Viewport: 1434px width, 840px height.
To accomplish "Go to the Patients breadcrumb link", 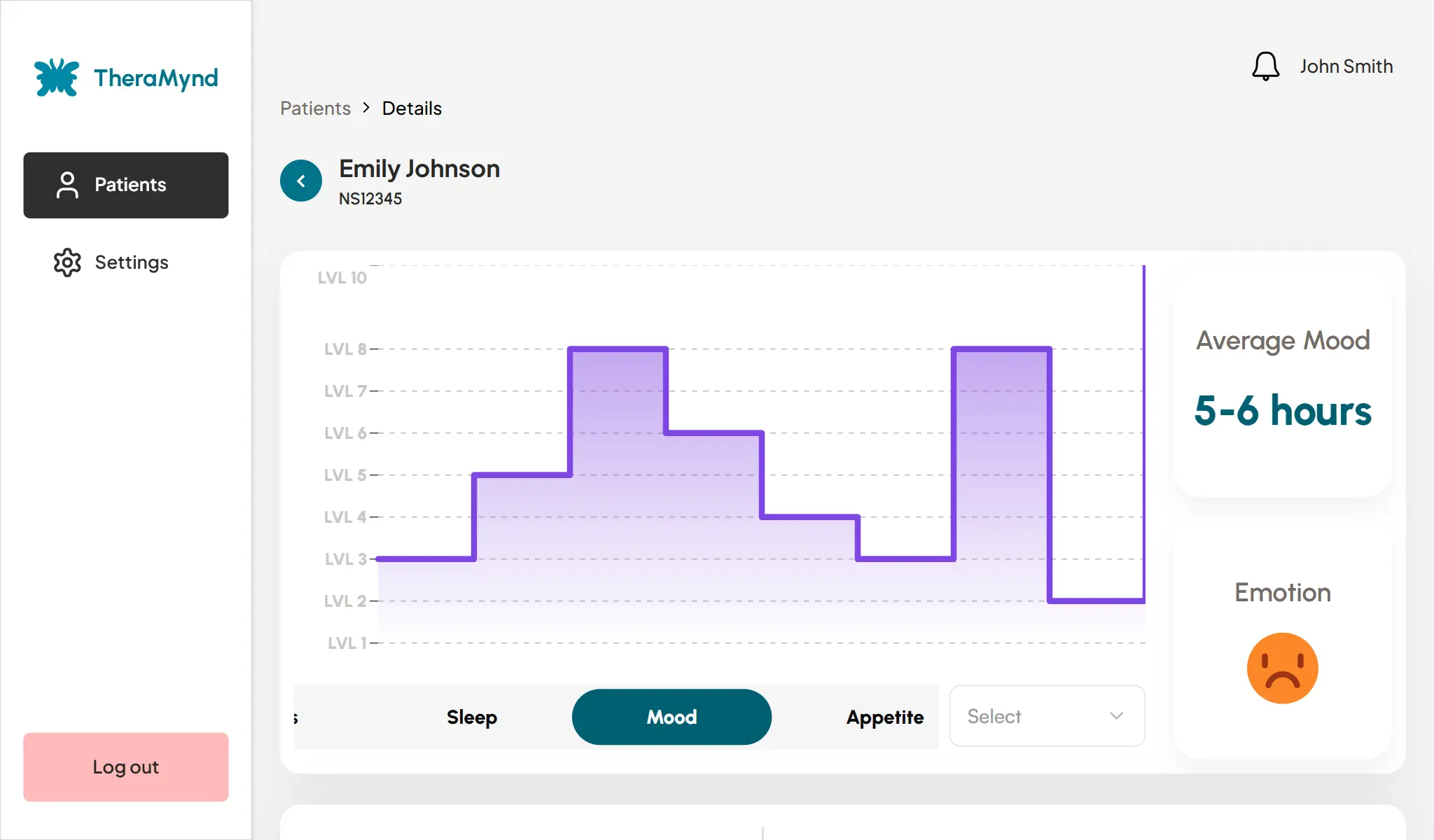I will pyautogui.click(x=315, y=108).
